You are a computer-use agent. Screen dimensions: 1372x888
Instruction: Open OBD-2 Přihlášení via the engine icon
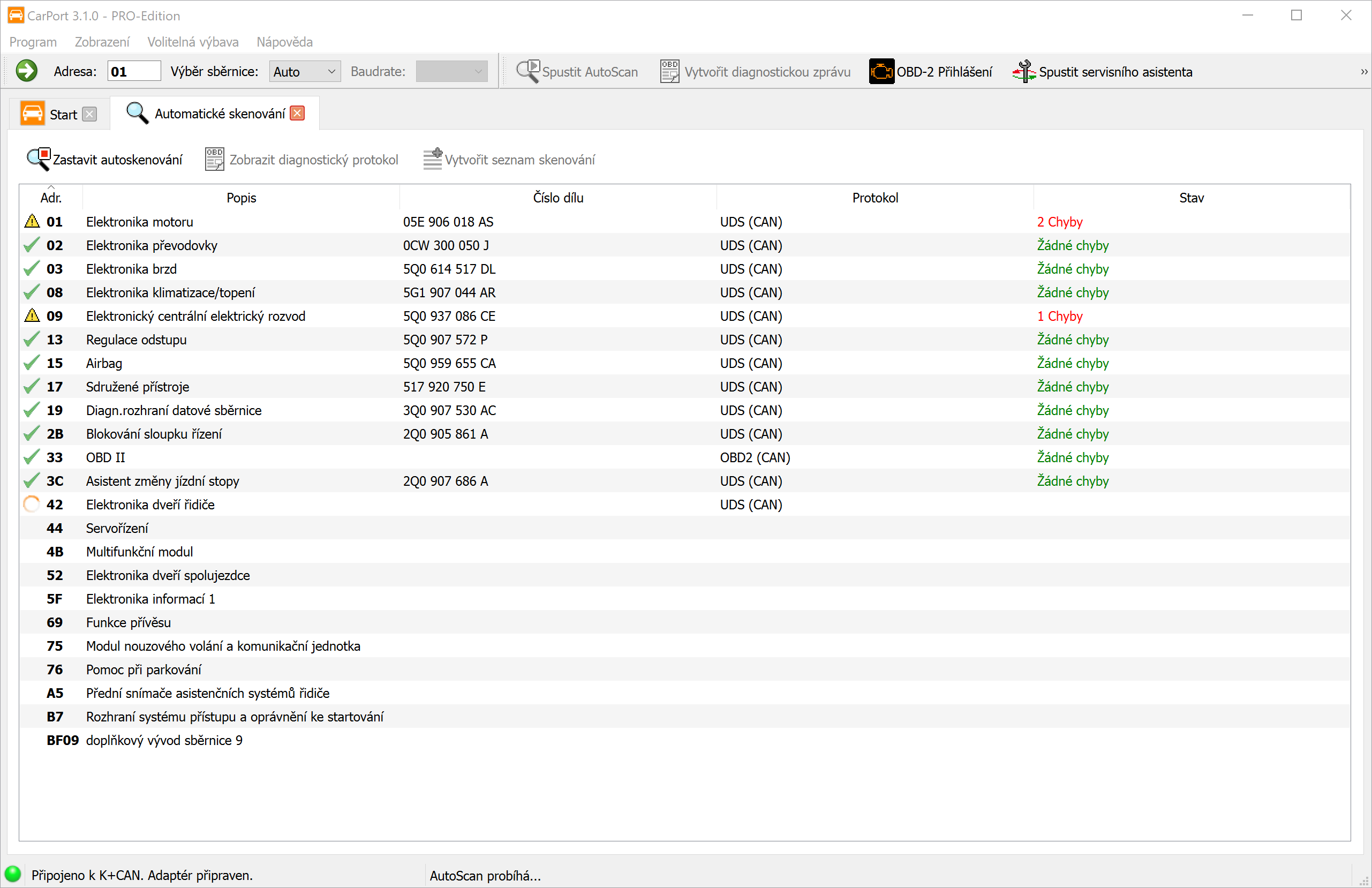point(881,72)
